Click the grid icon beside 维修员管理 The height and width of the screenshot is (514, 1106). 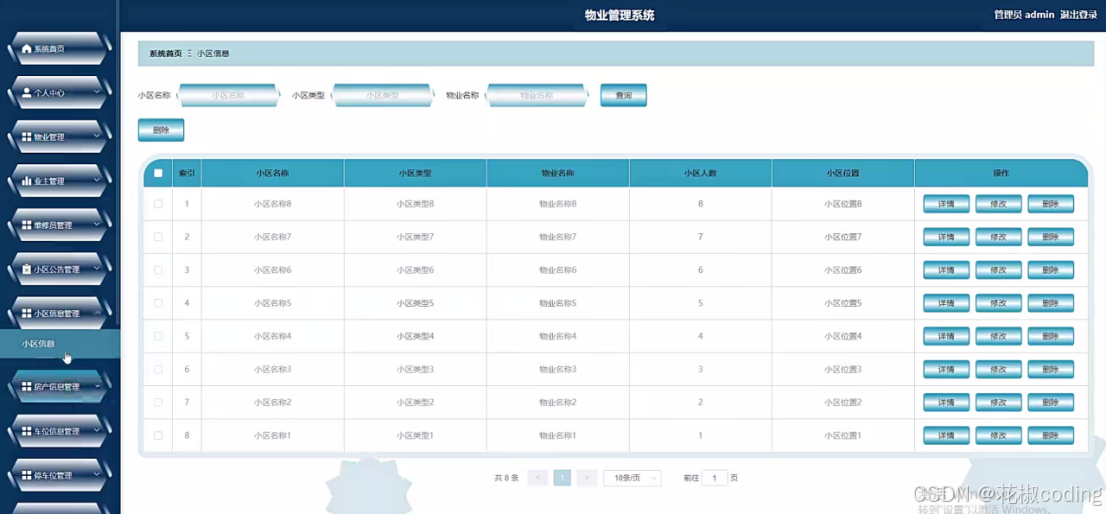pyautogui.click(x=27, y=225)
